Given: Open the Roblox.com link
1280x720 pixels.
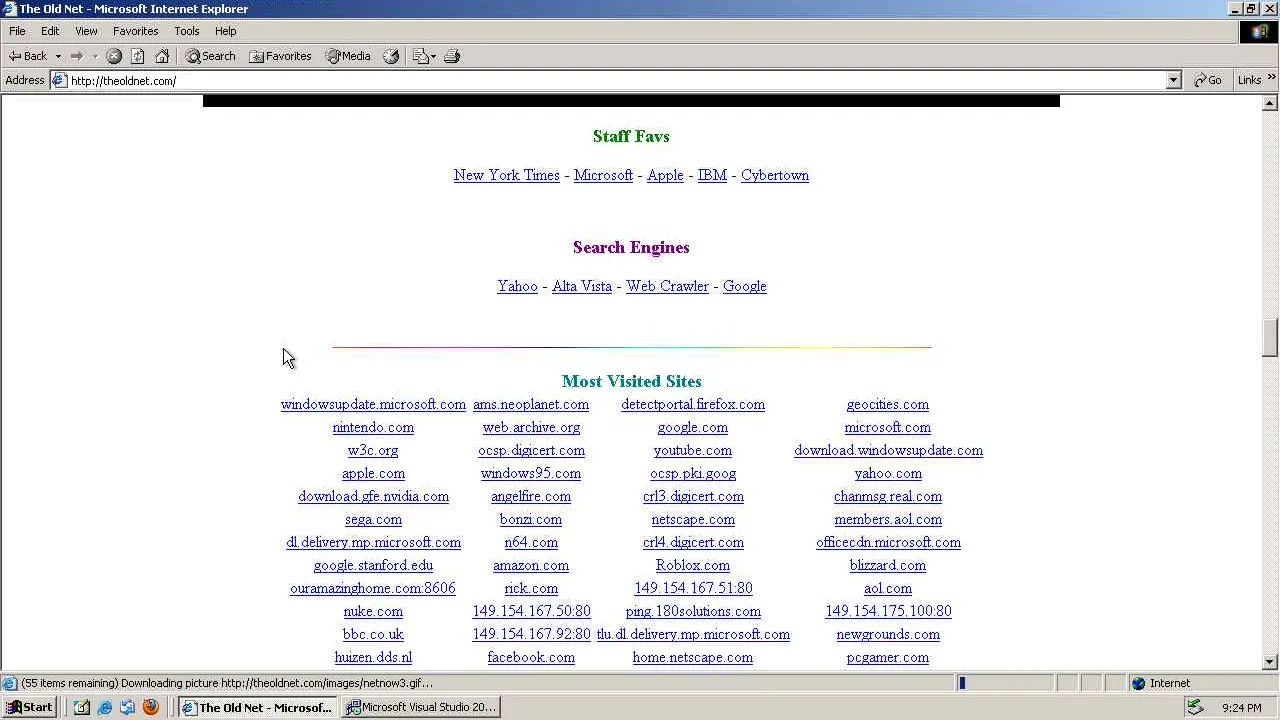Looking at the screenshot, I should coord(693,565).
